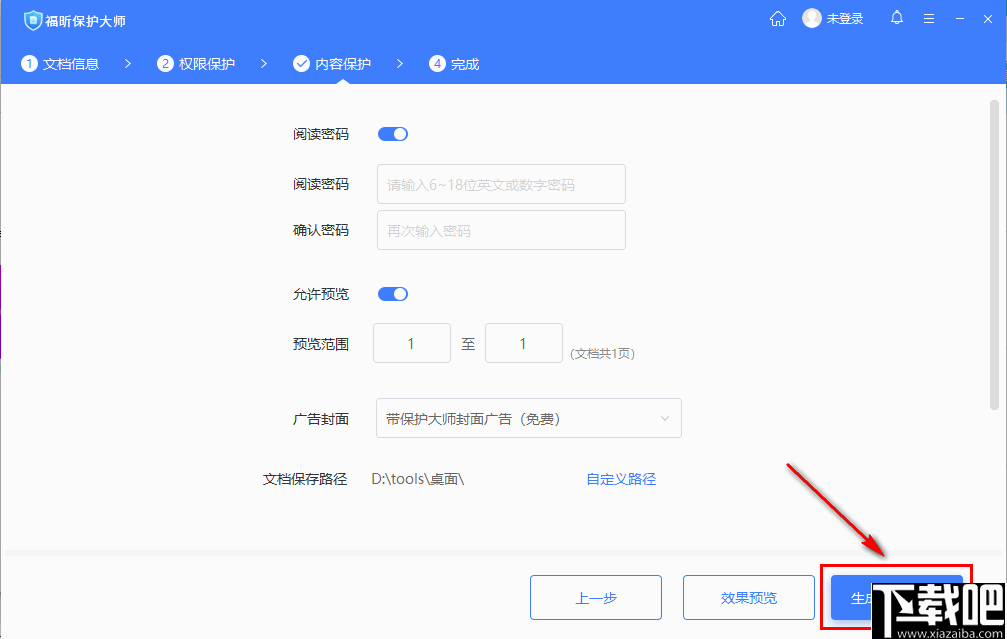Select the 完成 step
The height and width of the screenshot is (639, 1007).
pyautogui.click(x=454, y=63)
